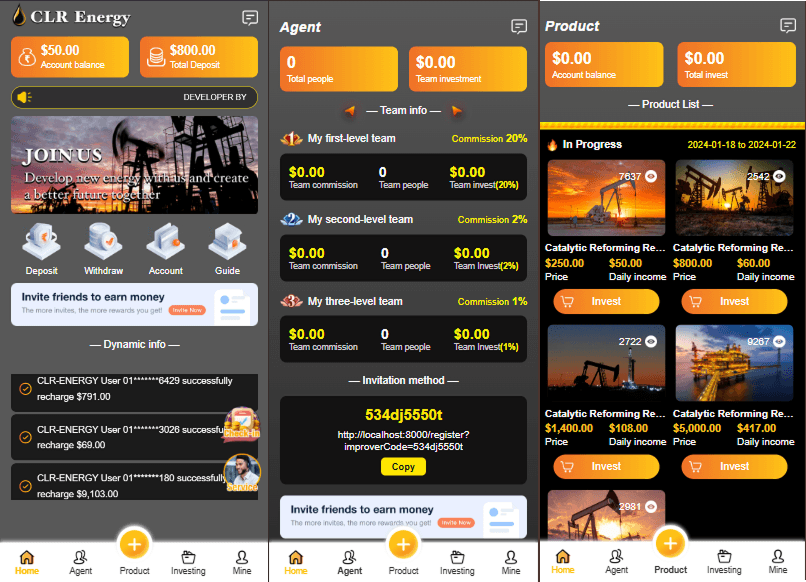Open chat message icon on Agent header
The image size is (806, 582).
[x=518, y=27]
